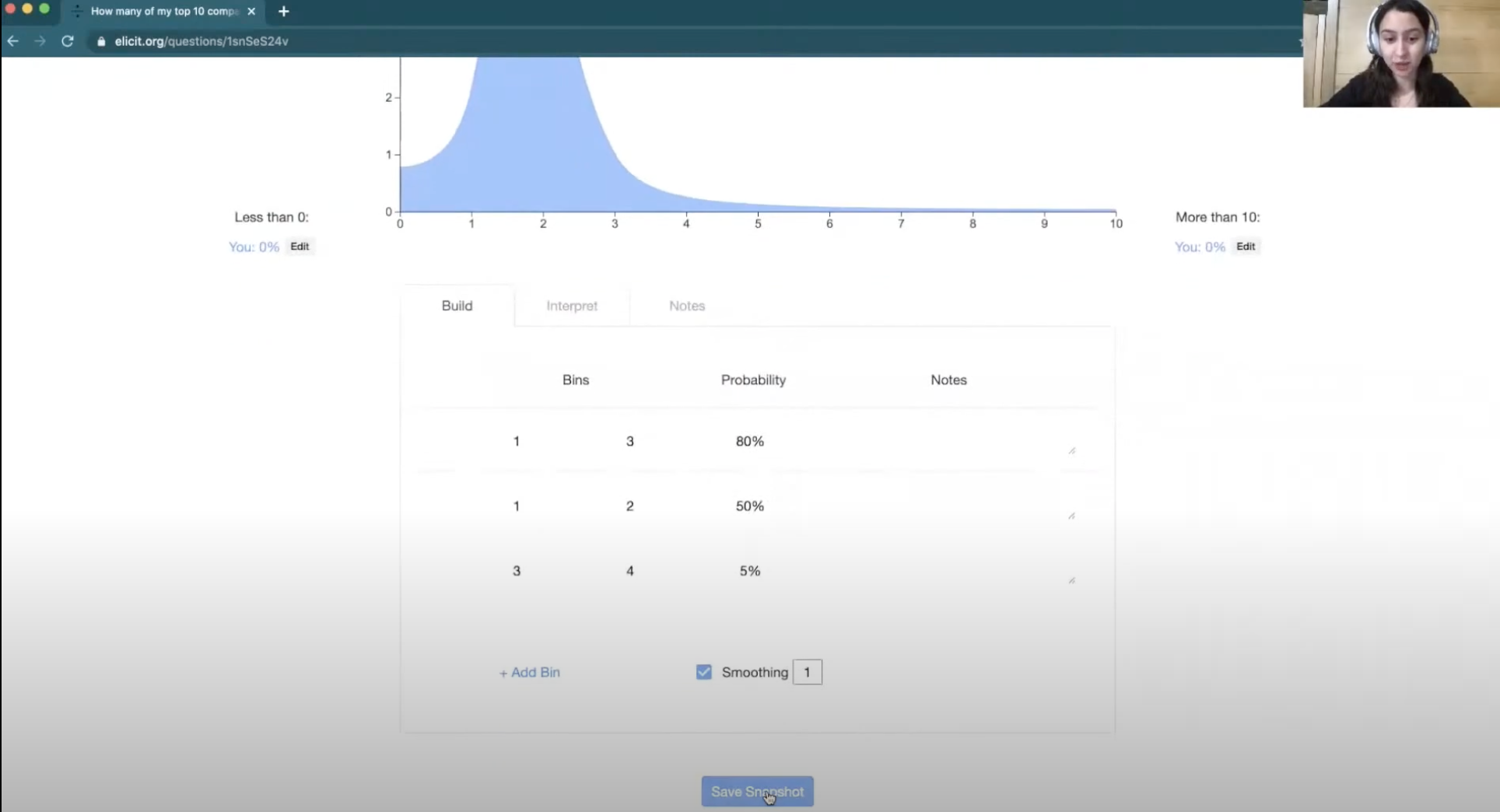
Task: Select the 'How many of my top 10' browser tab
Action: click(x=163, y=11)
